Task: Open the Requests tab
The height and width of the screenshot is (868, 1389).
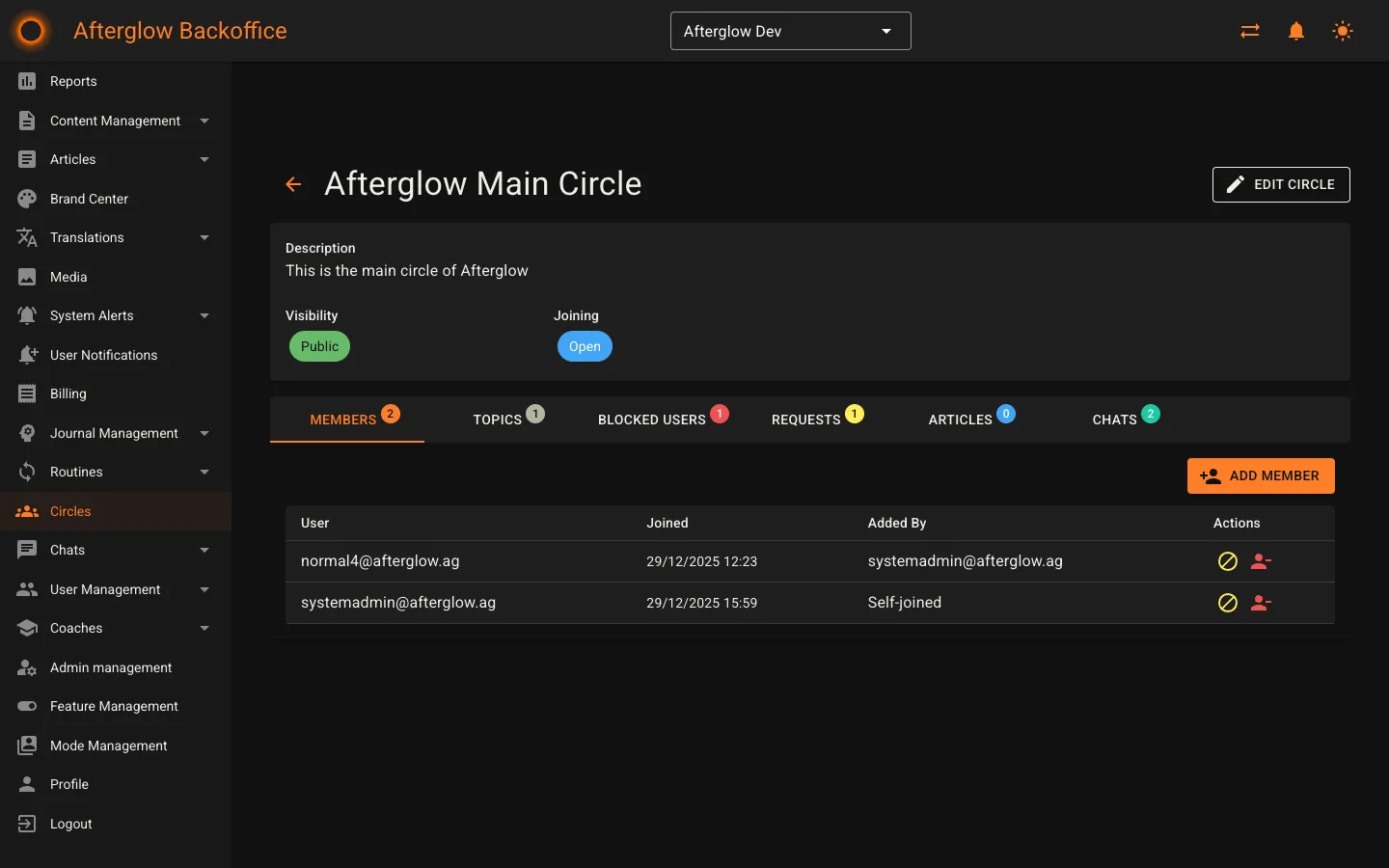Action: pos(806,419)
